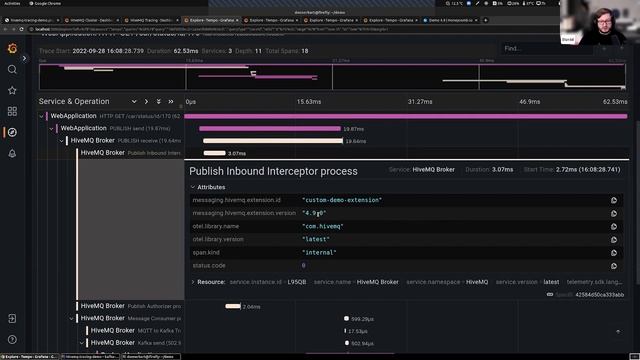The image size is (640, 360).
Task: Switch to the HiveMQ Cluster dashboard tab
Action: [92, 20]
